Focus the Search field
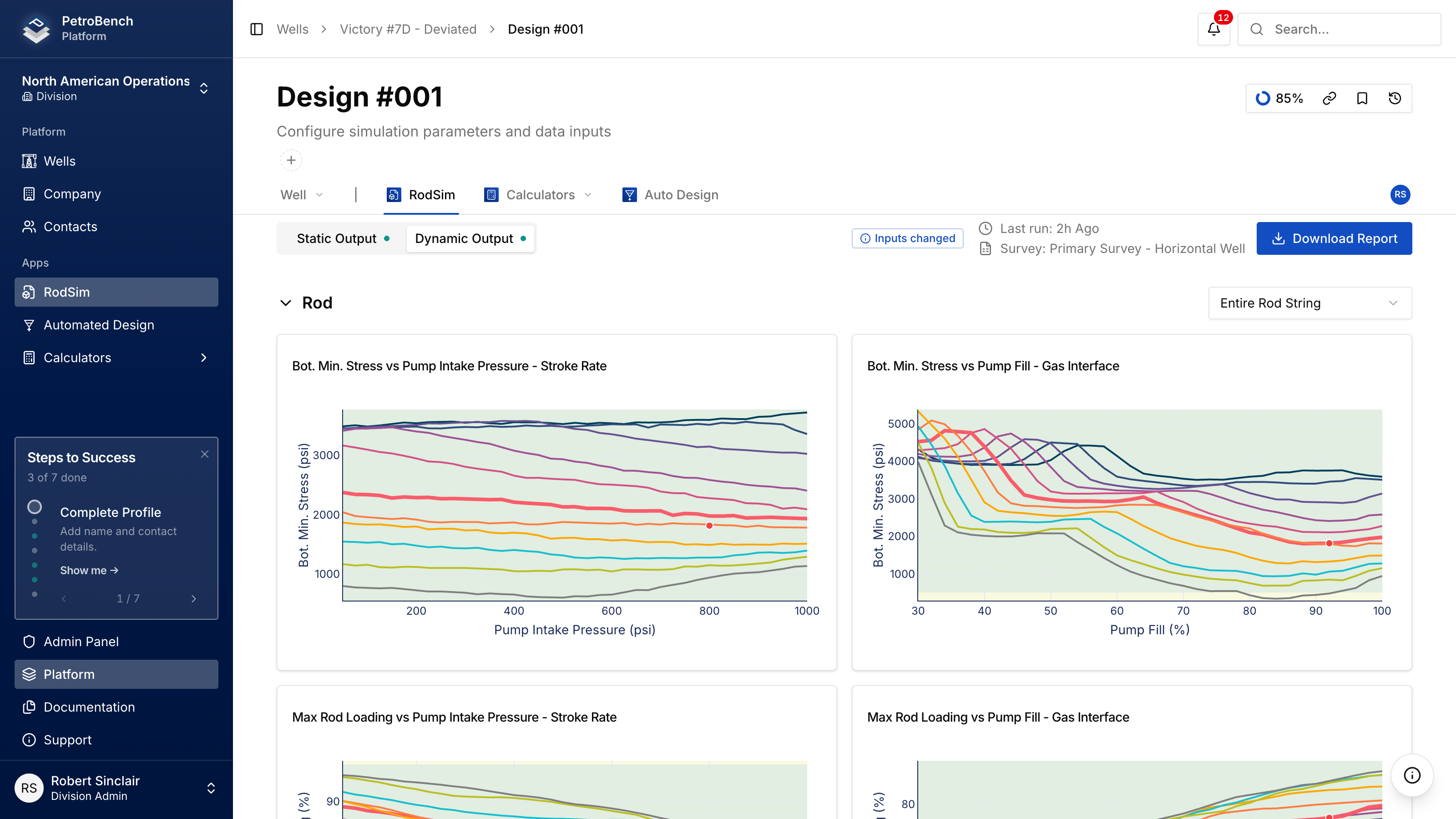The width and height of the screenshot is (1456, 819). coord(1339,29)
